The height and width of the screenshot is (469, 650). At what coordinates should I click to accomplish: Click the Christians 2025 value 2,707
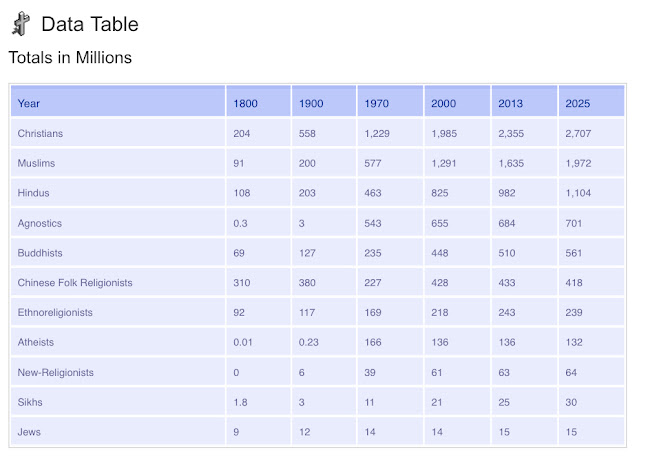pos(580,133)
